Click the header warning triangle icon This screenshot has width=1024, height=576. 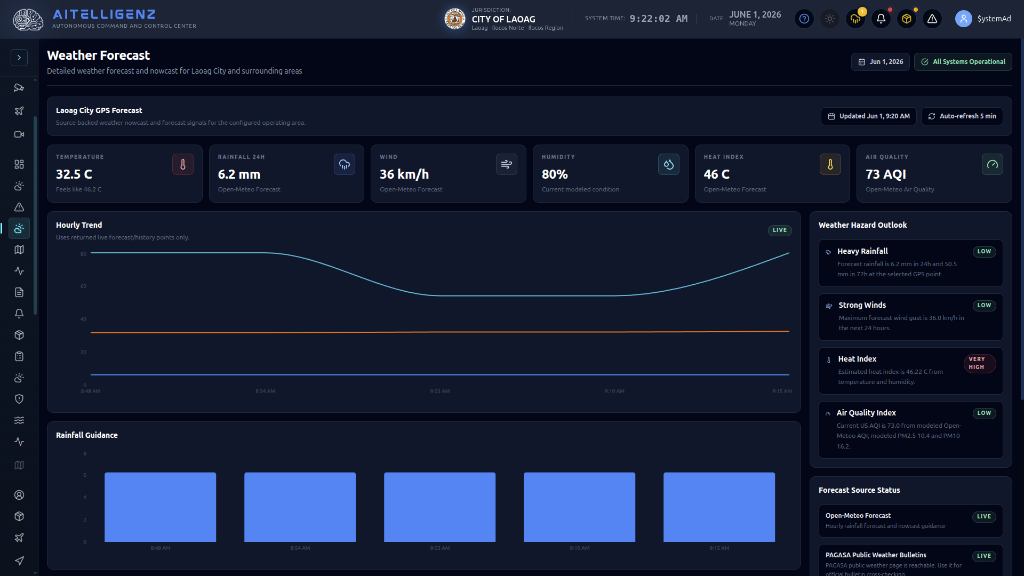coord(932,19)
